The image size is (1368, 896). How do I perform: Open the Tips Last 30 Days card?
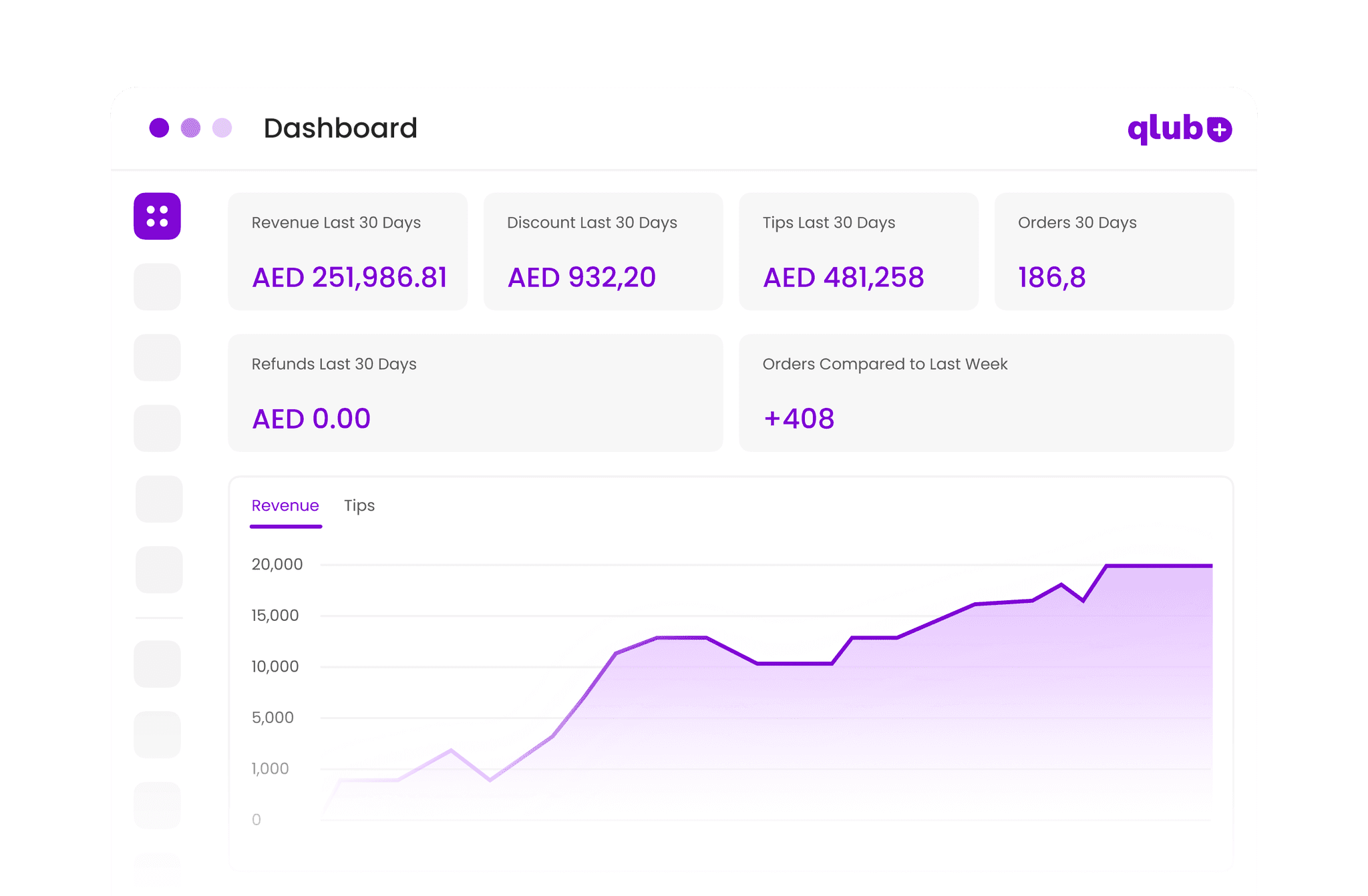click(x=858, y=251)
